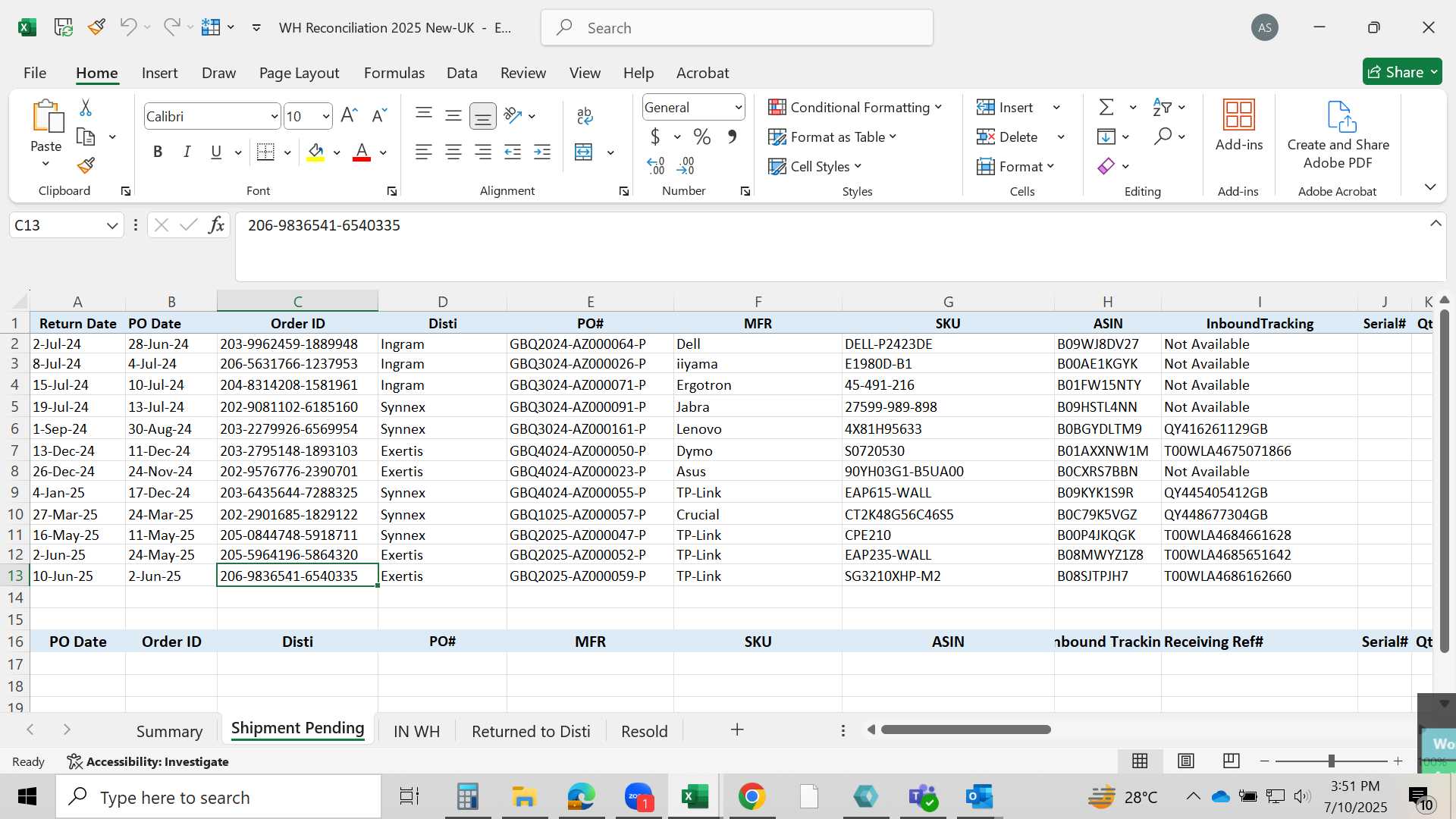1456x819 pixels.
Task: Toggle Top Align for cells
Action: pyautogui.click(x=424, y=115)
